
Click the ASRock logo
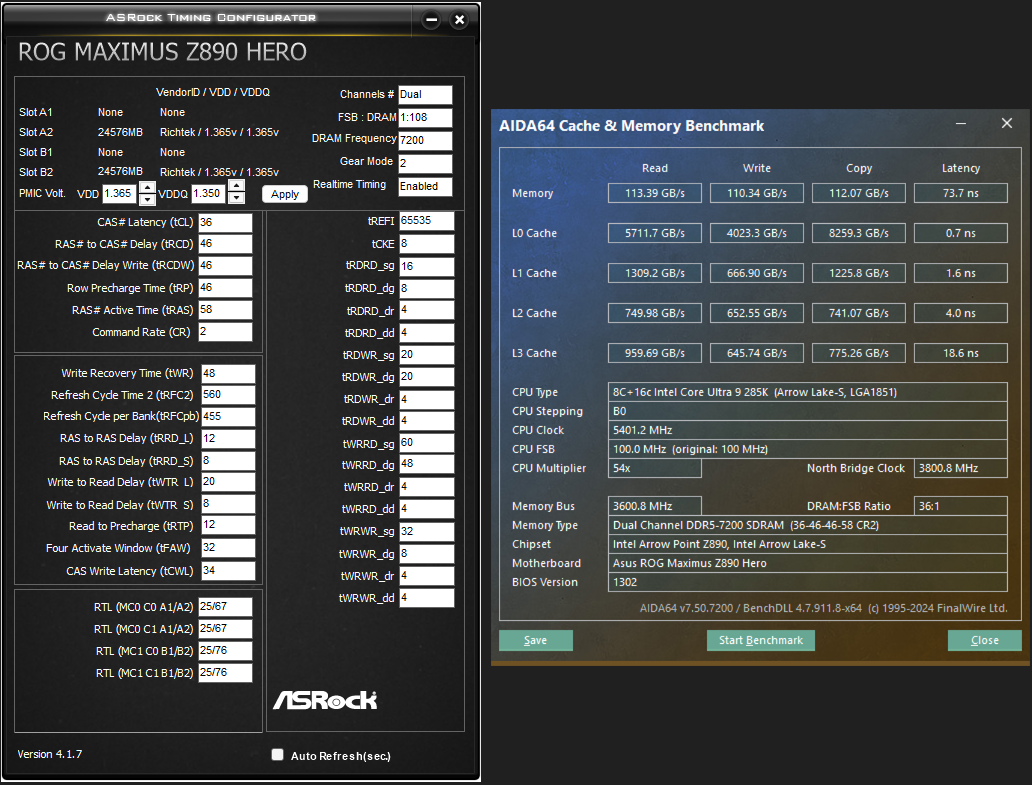325,700
